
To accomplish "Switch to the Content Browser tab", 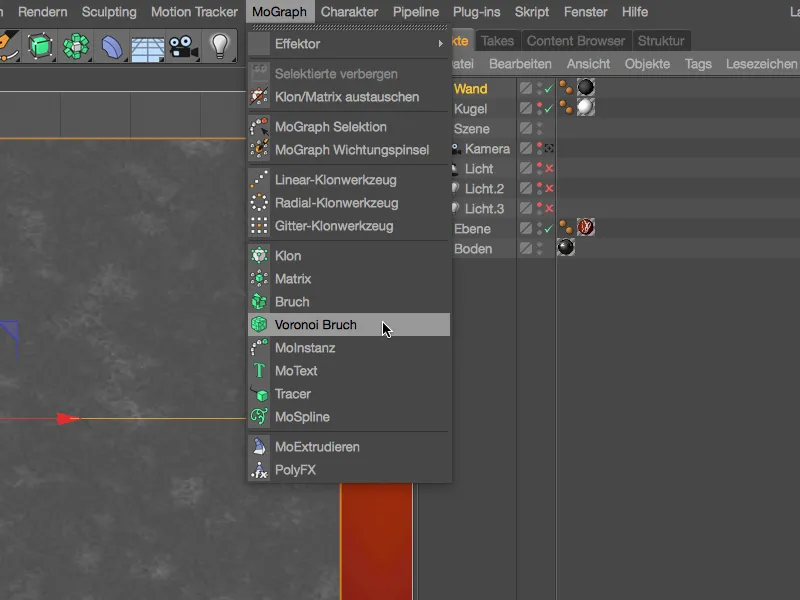I will 576,41.
